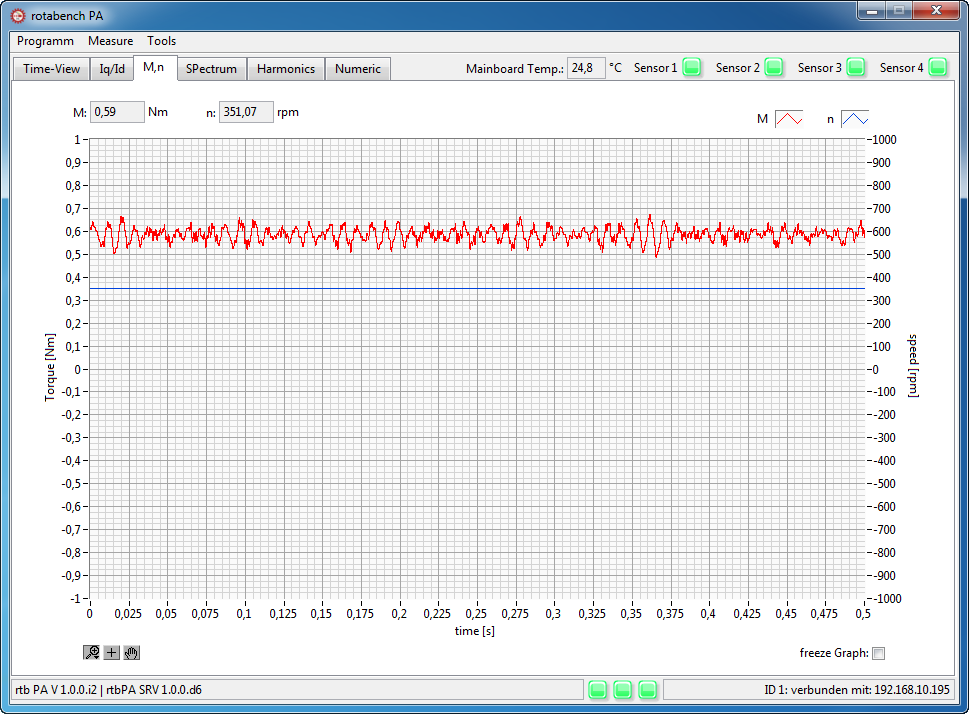The height and width of the screenshot is (714, 969).
Task: Click the blue n plot legend swatch
Action: tap(855, 119)
